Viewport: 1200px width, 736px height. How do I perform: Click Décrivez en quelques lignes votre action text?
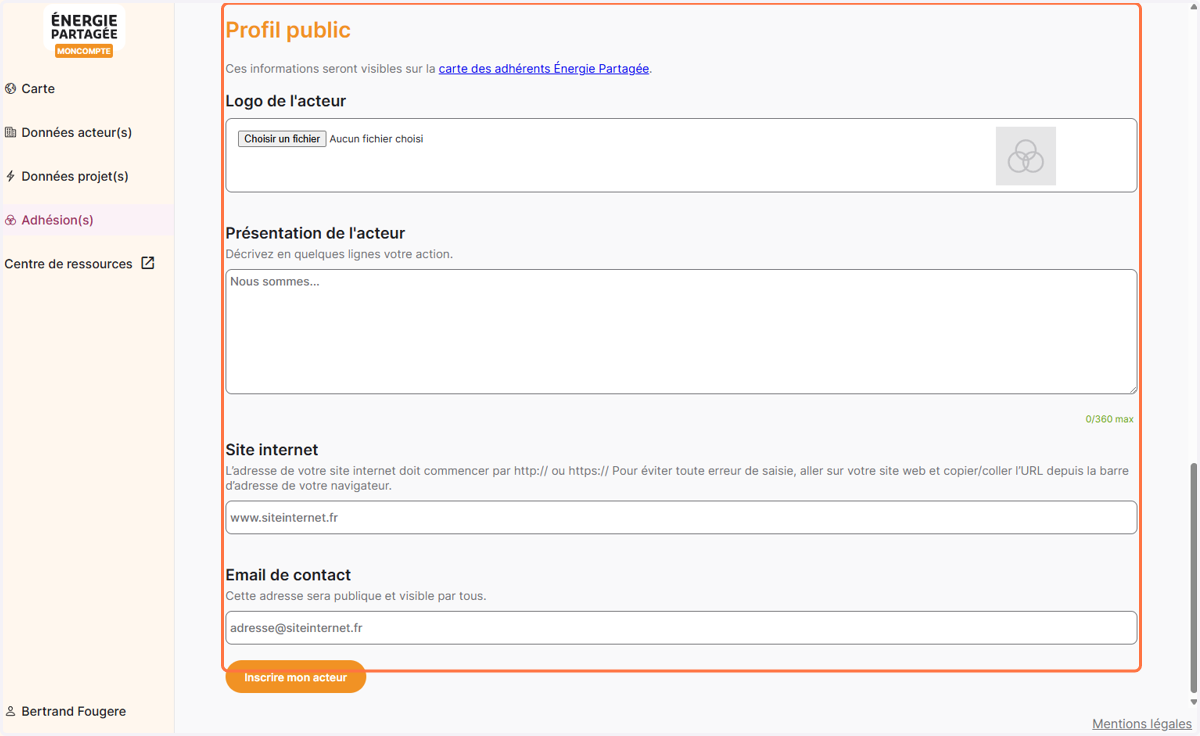[x=339, y=254]
